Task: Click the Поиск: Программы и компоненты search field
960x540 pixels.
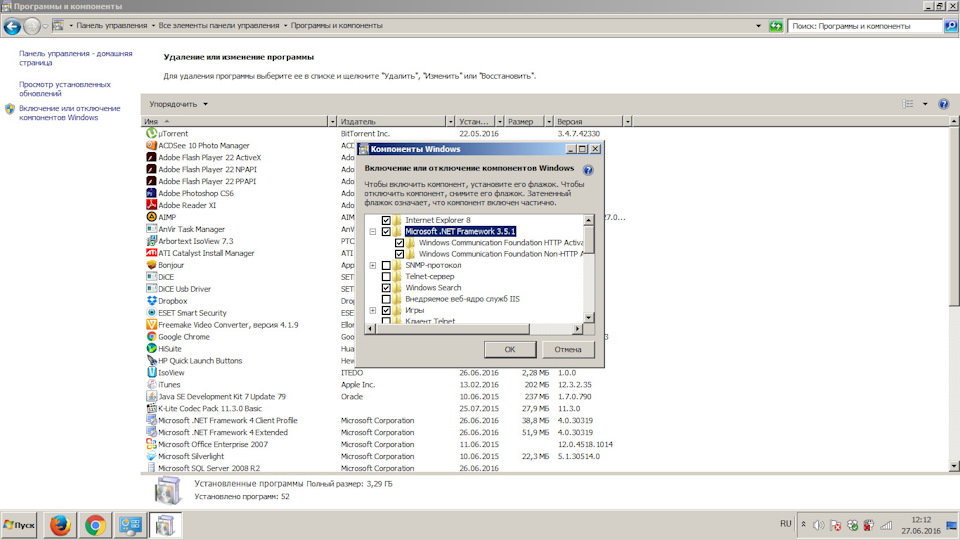Action: click(864, 26)
